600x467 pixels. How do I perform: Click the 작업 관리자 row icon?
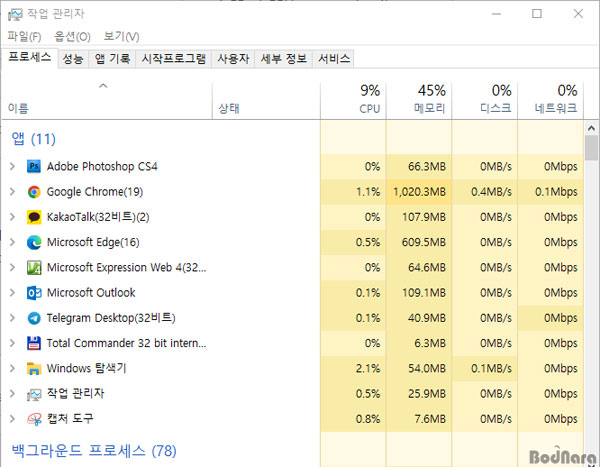(34, 394)
